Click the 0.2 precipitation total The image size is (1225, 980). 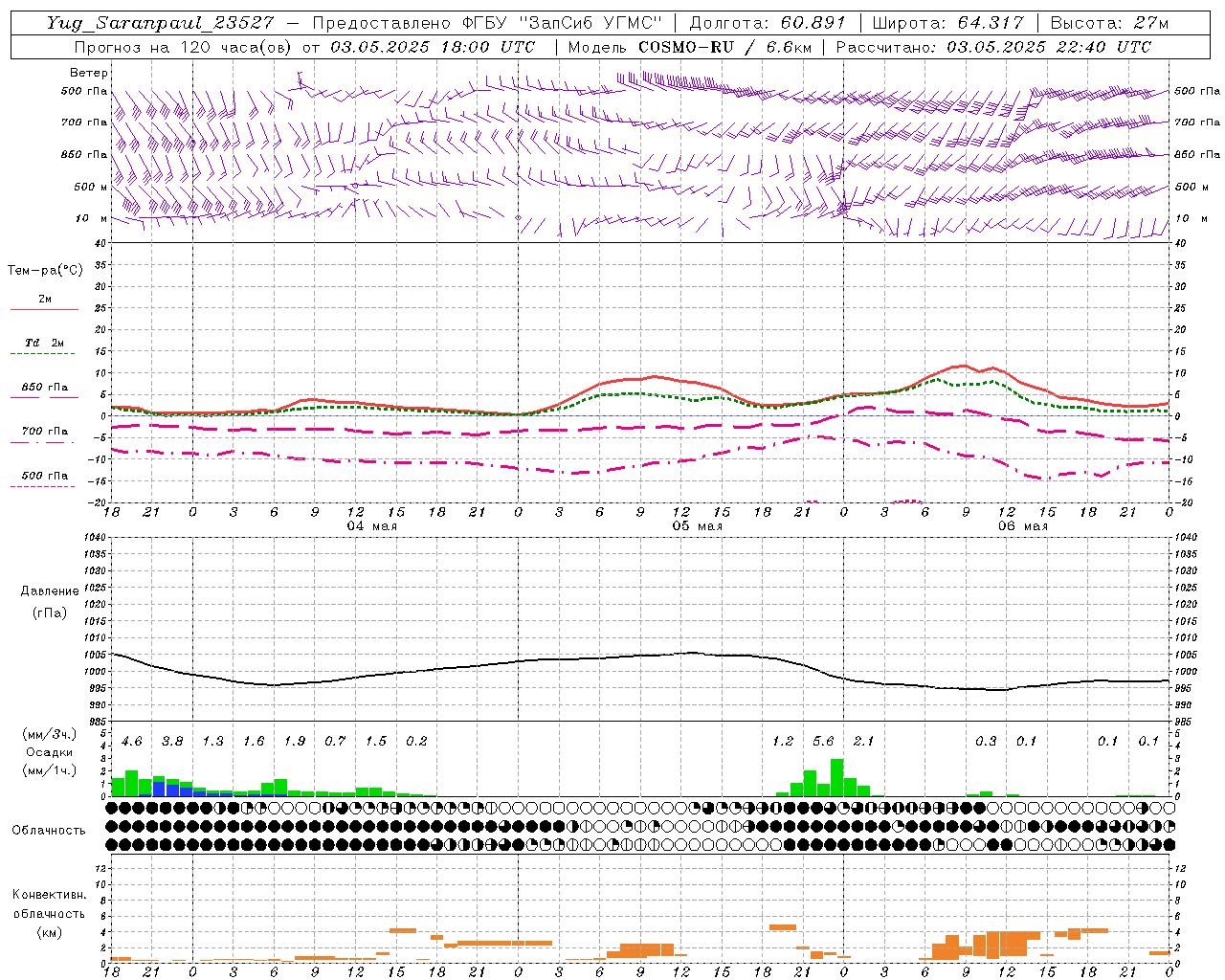click(416, 741)
